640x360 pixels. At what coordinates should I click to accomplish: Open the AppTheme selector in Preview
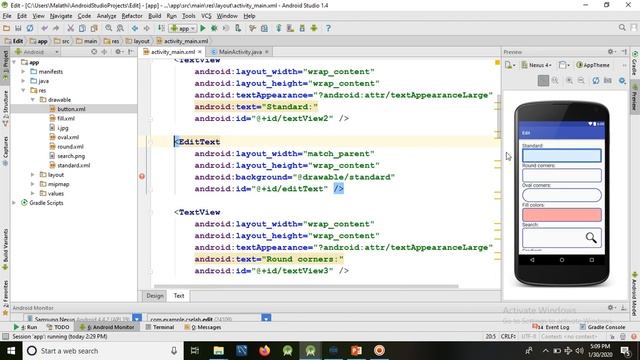(x=593, y=65)
